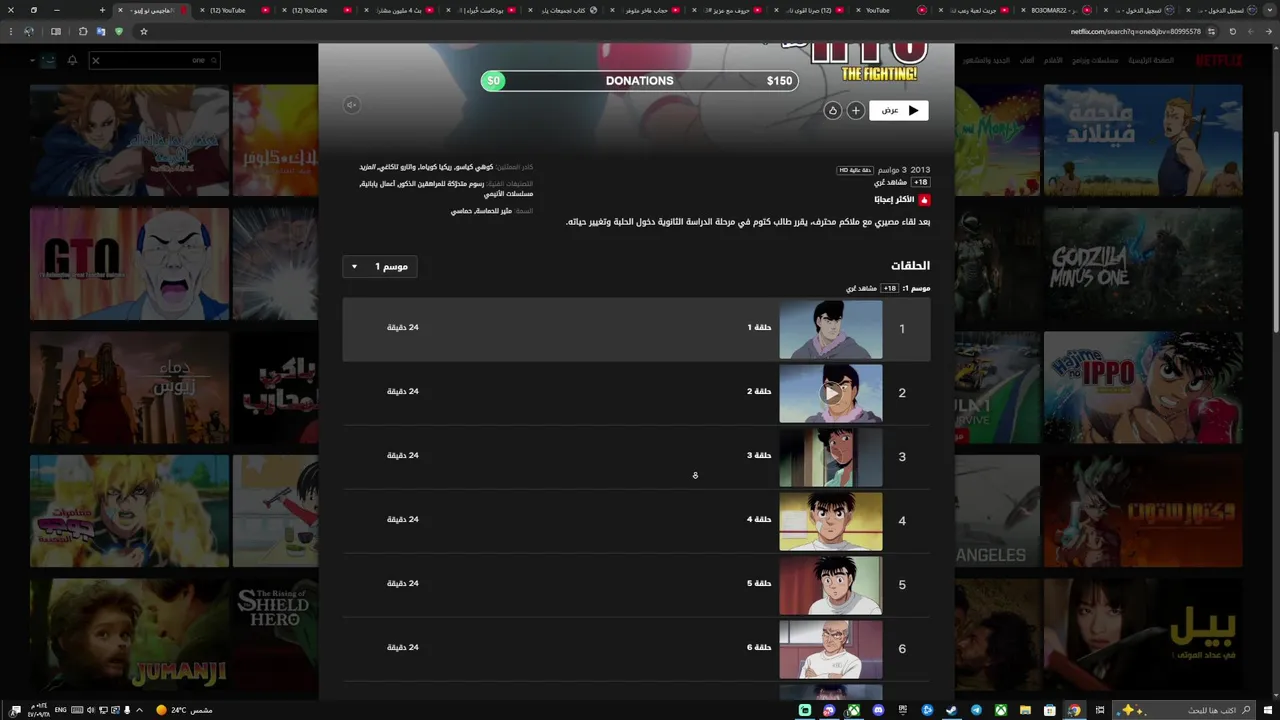Image resolution: width=1280 pixels, height=720 pixels.
Task: Open Godzilla Minus One poster in results
Action: (x=1143, y=264)
